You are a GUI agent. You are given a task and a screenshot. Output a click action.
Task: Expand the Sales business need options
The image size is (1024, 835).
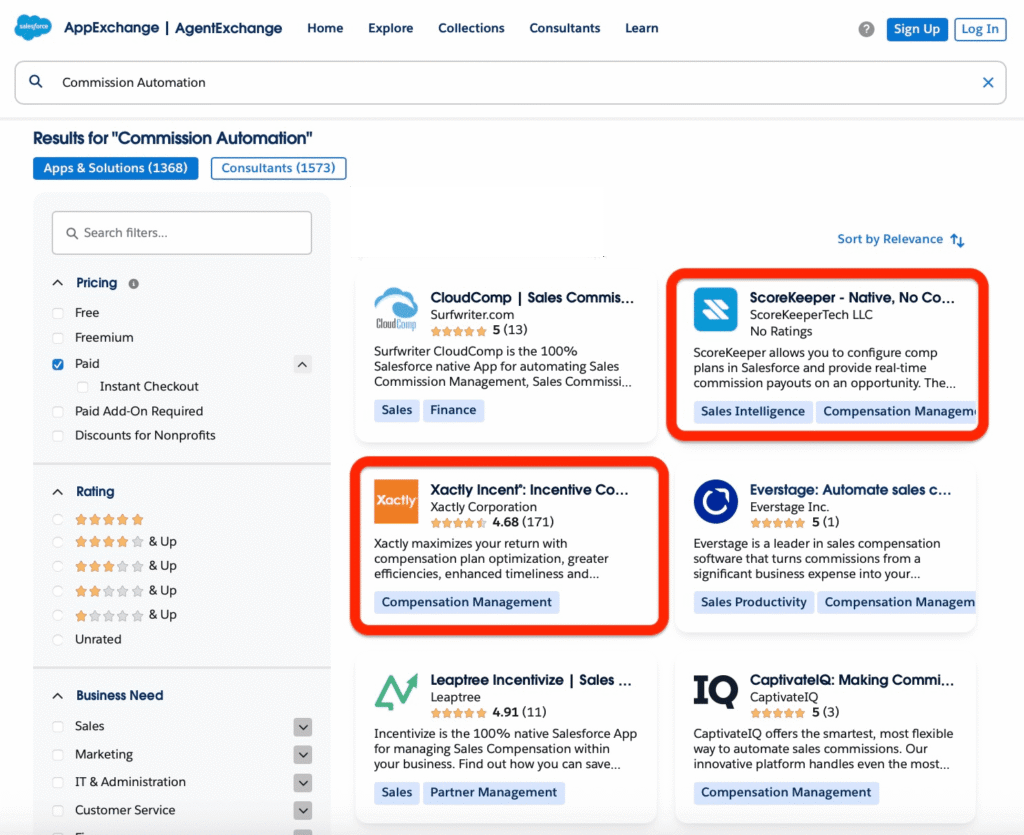(x=303, y=726)
